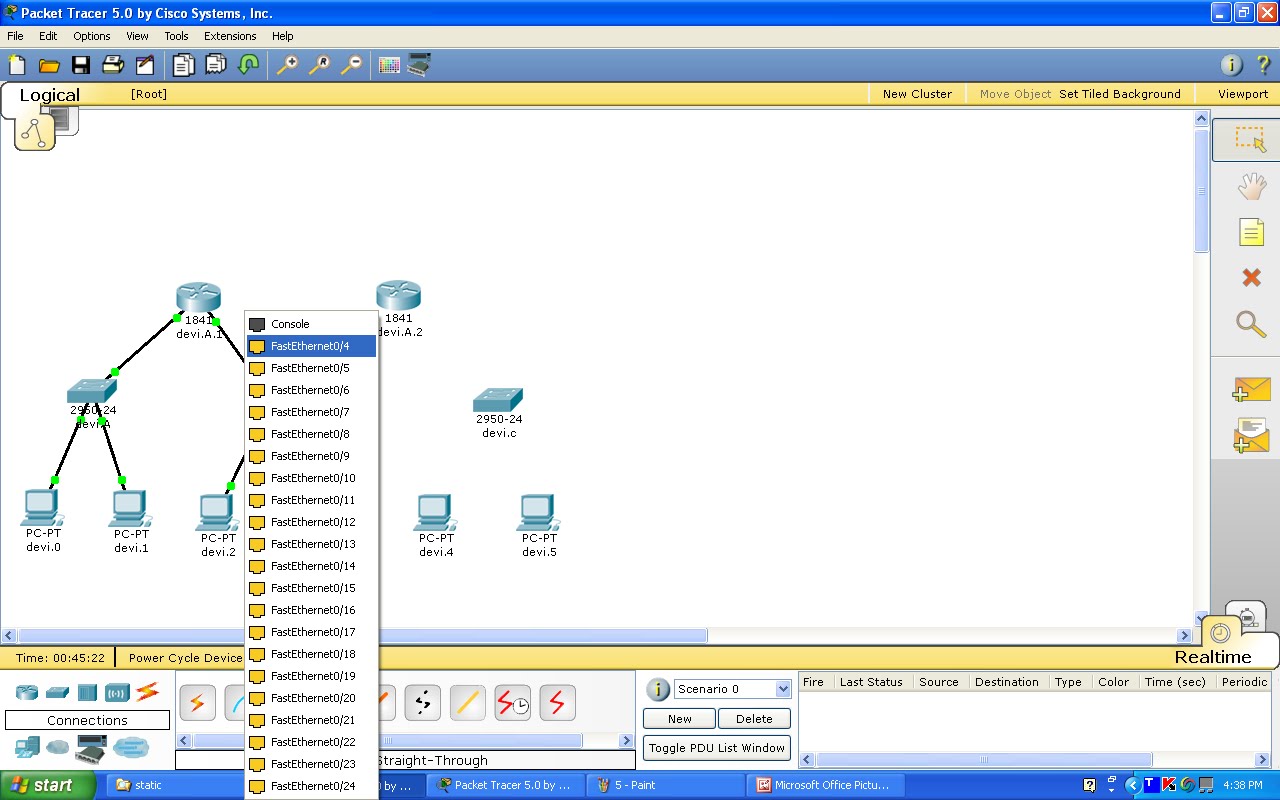Save the file with floppy disk icon

[81, 65]
